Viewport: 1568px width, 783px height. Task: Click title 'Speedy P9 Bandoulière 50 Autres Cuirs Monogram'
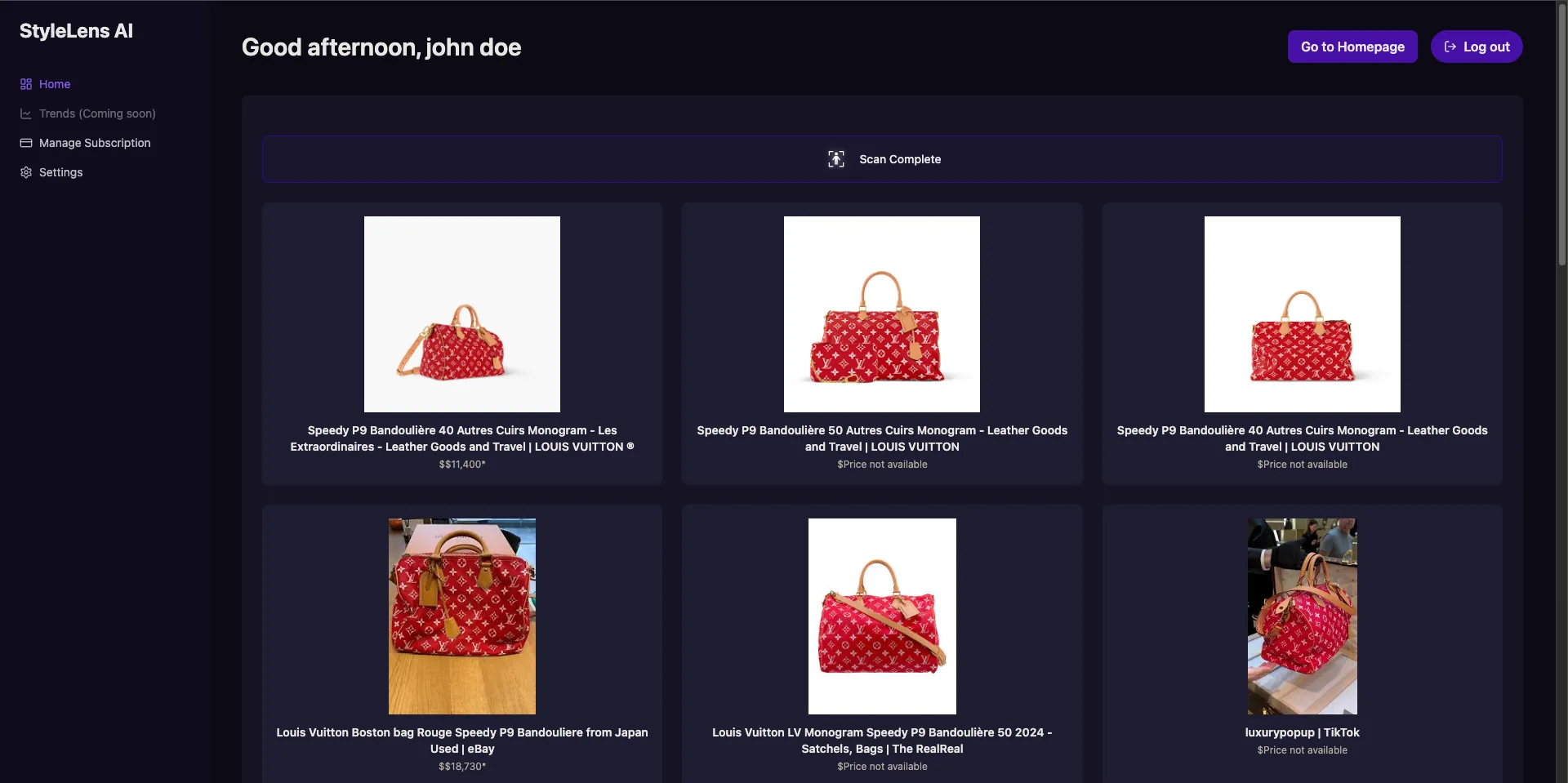point(882,438)
